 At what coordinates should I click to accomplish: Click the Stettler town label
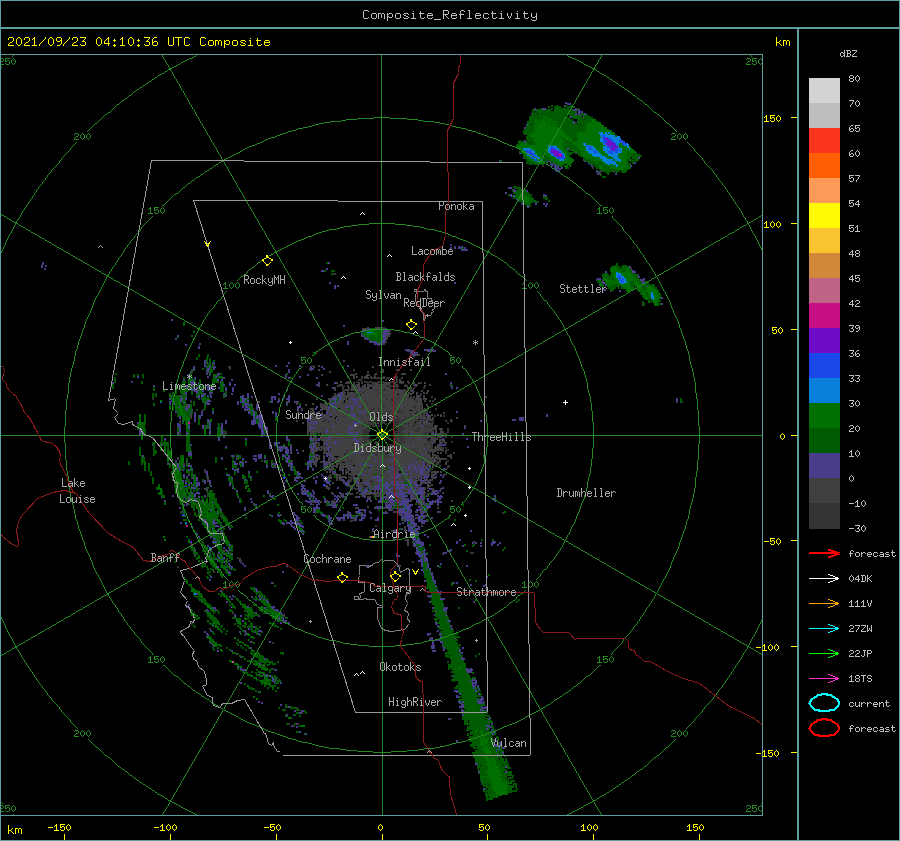(x=582, y=289)
